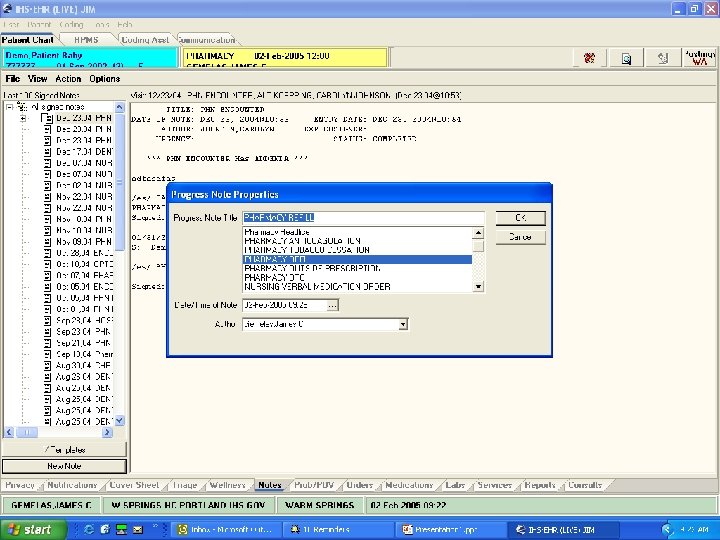The image size is (720, 540).
Task: Switch to the Coding Asst tab
Action: coord(145,40)
